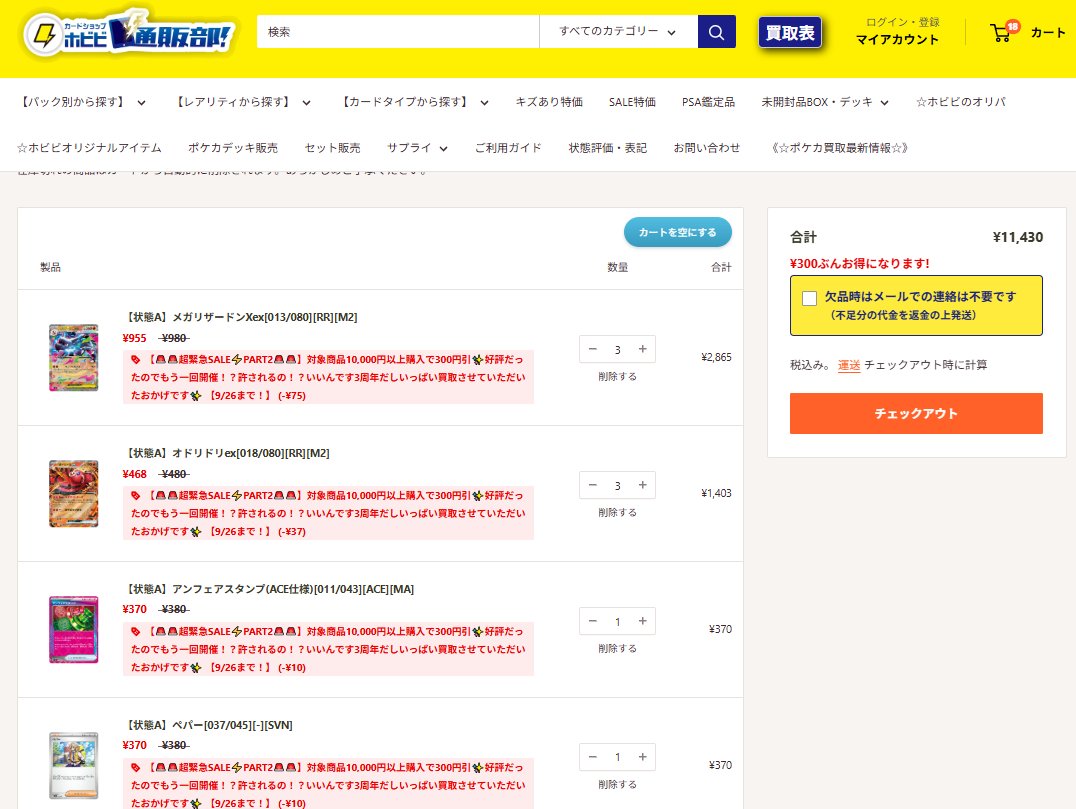1076x809 pixels.
Task: Click into the 検索 search field
Action: pyautogui.click(x=398, y=32)
